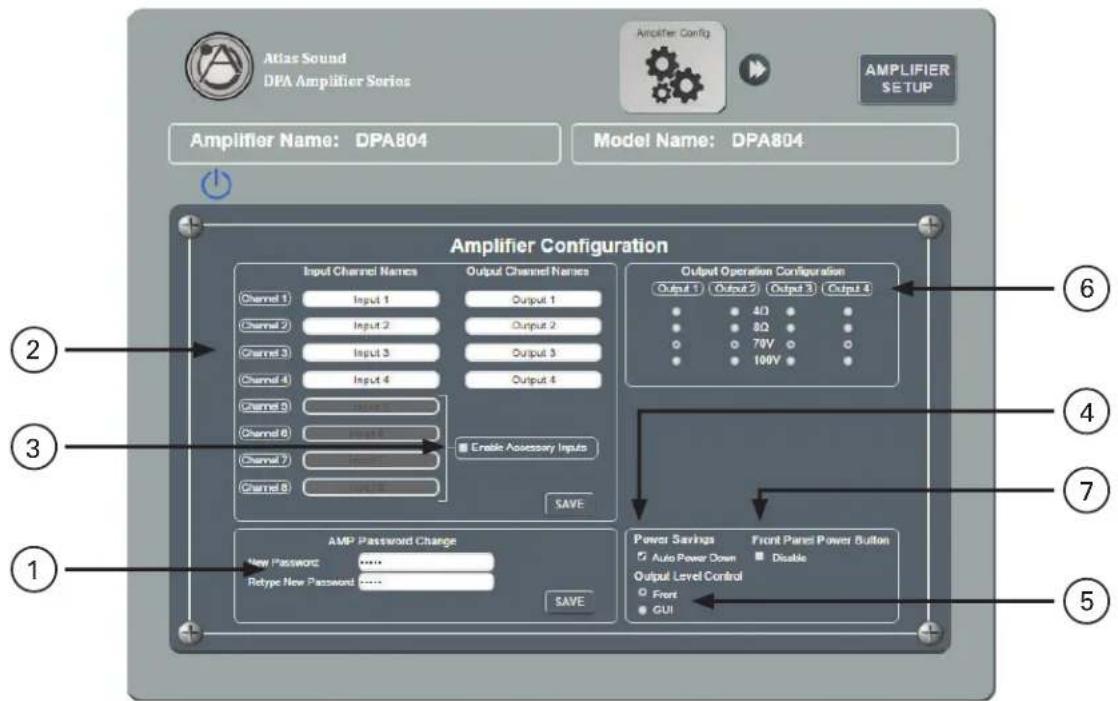Click the Retype New Password field
1118x701 pixels.
pos(426,582)
